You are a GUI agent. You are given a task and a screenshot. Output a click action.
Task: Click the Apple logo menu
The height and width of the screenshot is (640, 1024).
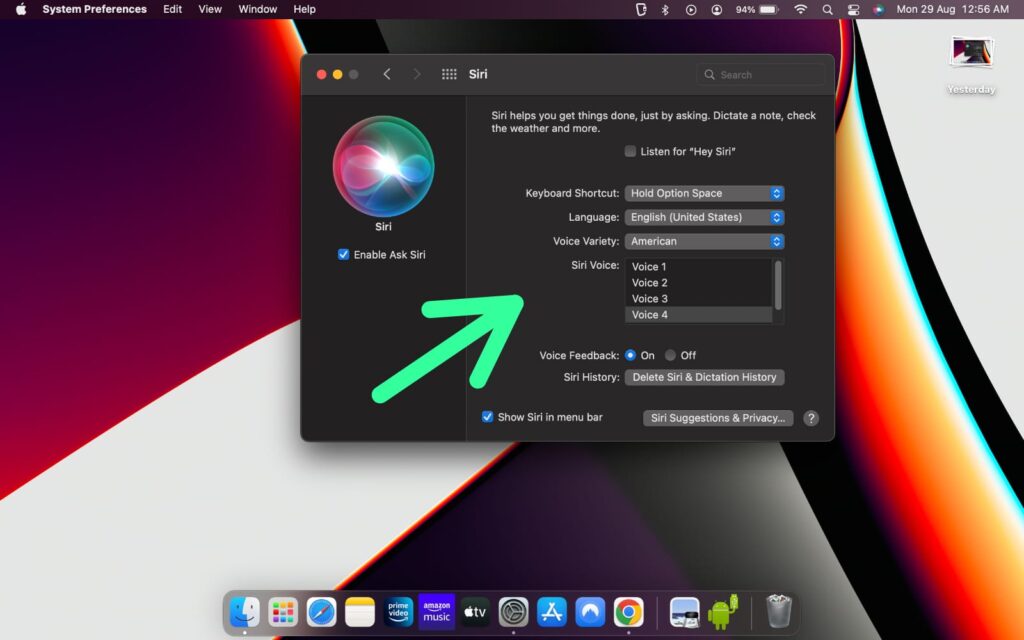[x=21, y=9]
